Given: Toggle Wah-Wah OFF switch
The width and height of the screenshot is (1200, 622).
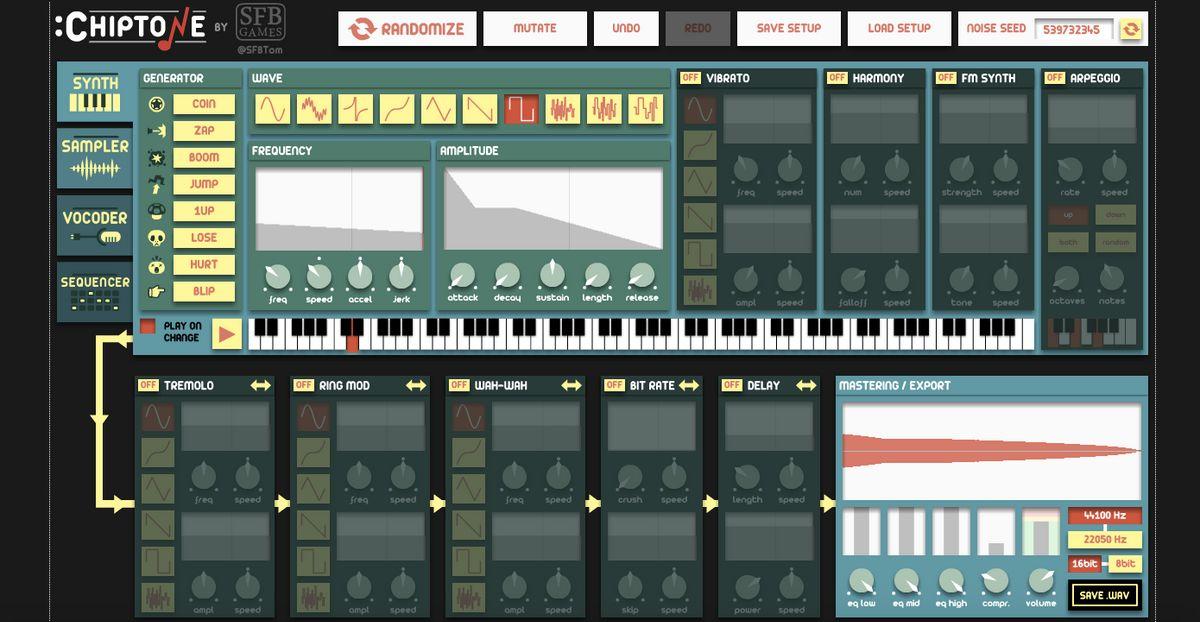Looking at the screenshot, I should coord(459,385).
